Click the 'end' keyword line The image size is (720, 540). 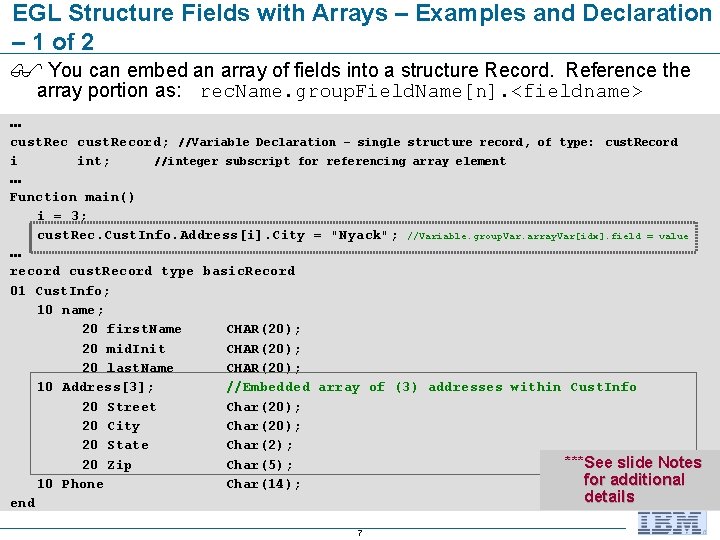tap(22, 503)
